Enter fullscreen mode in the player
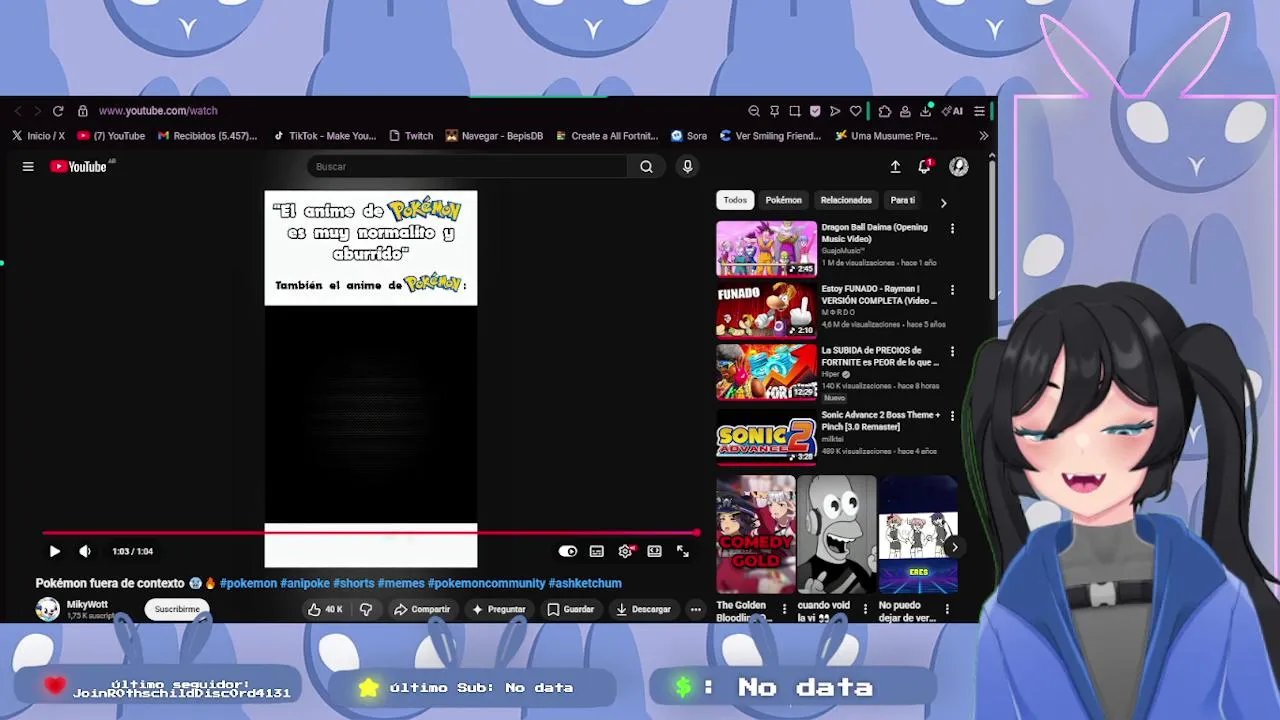Image resolution: width=1280 pixels, height=720 pixels. (x=683, y=551)
